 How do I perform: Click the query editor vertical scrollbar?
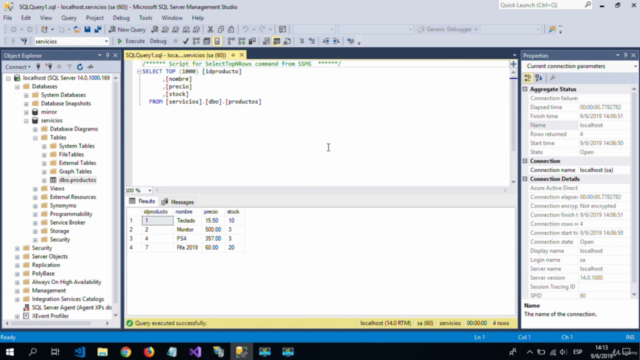[x=513, y=127]
